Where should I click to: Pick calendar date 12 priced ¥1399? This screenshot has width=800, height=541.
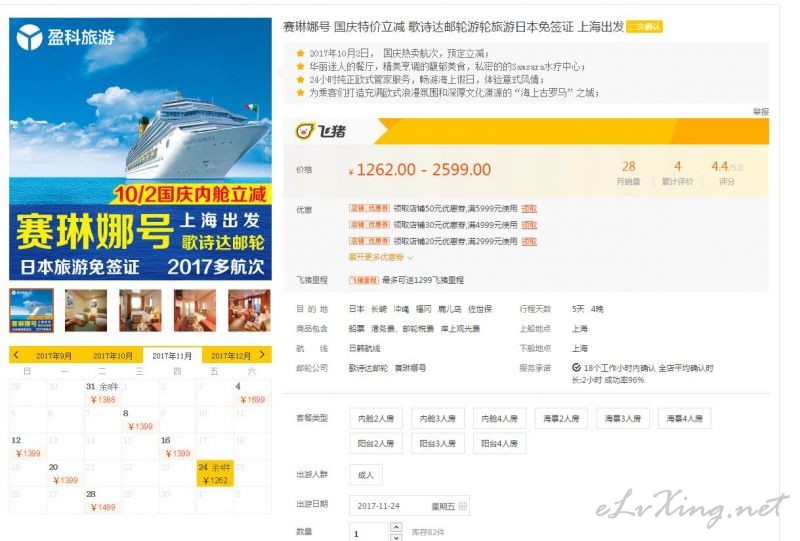tap(28, 447)
